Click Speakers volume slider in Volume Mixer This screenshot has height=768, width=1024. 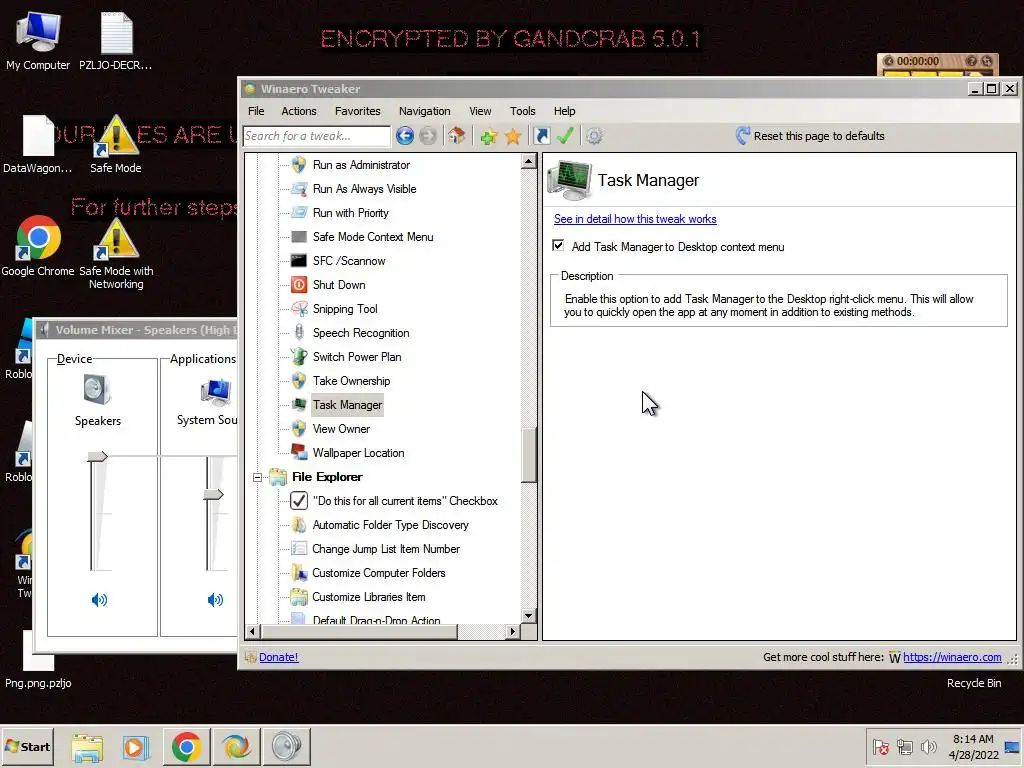(x=97, y=456)
